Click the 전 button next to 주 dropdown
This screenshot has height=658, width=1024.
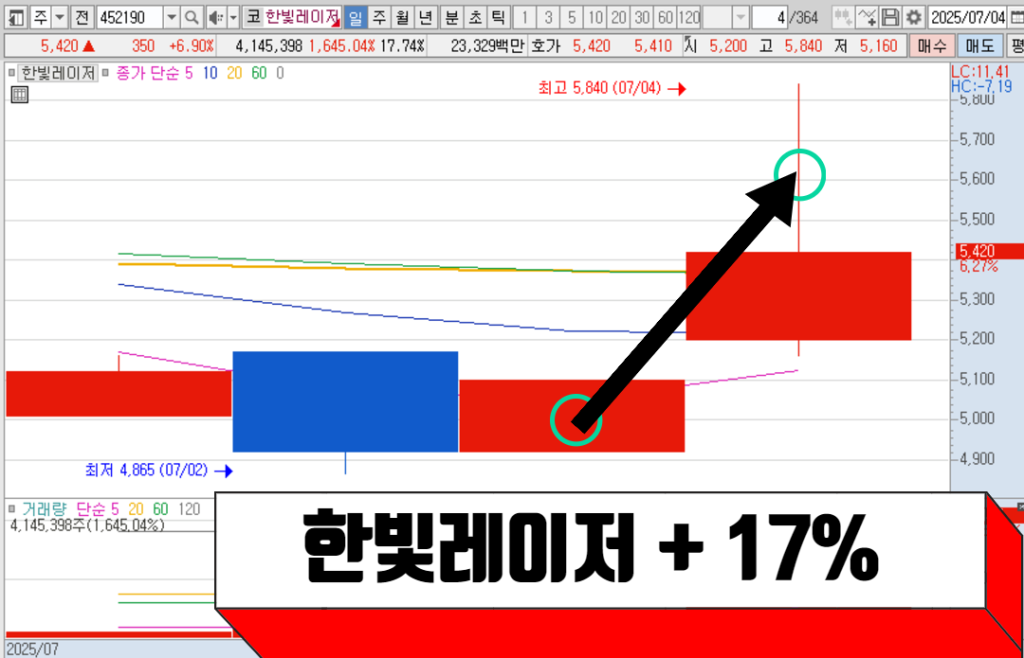pos(81,17)
